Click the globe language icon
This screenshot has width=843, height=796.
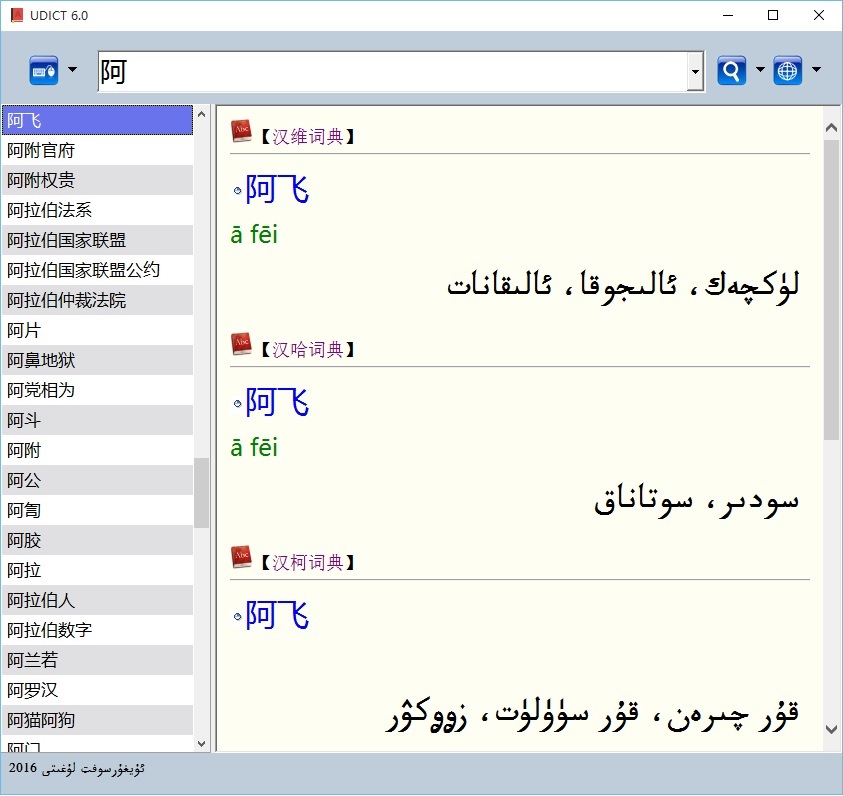point(788,71)
